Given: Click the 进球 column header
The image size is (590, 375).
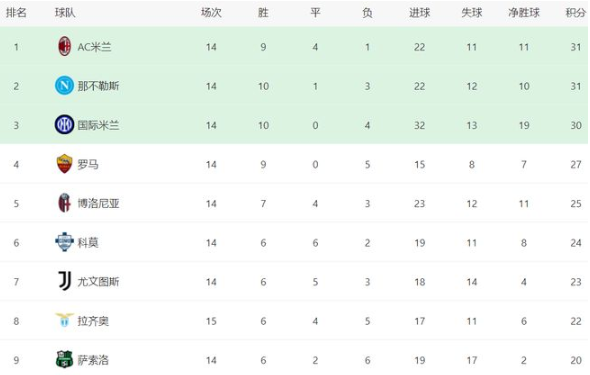Looking at the screenshot, I should [x=420, y=13].
